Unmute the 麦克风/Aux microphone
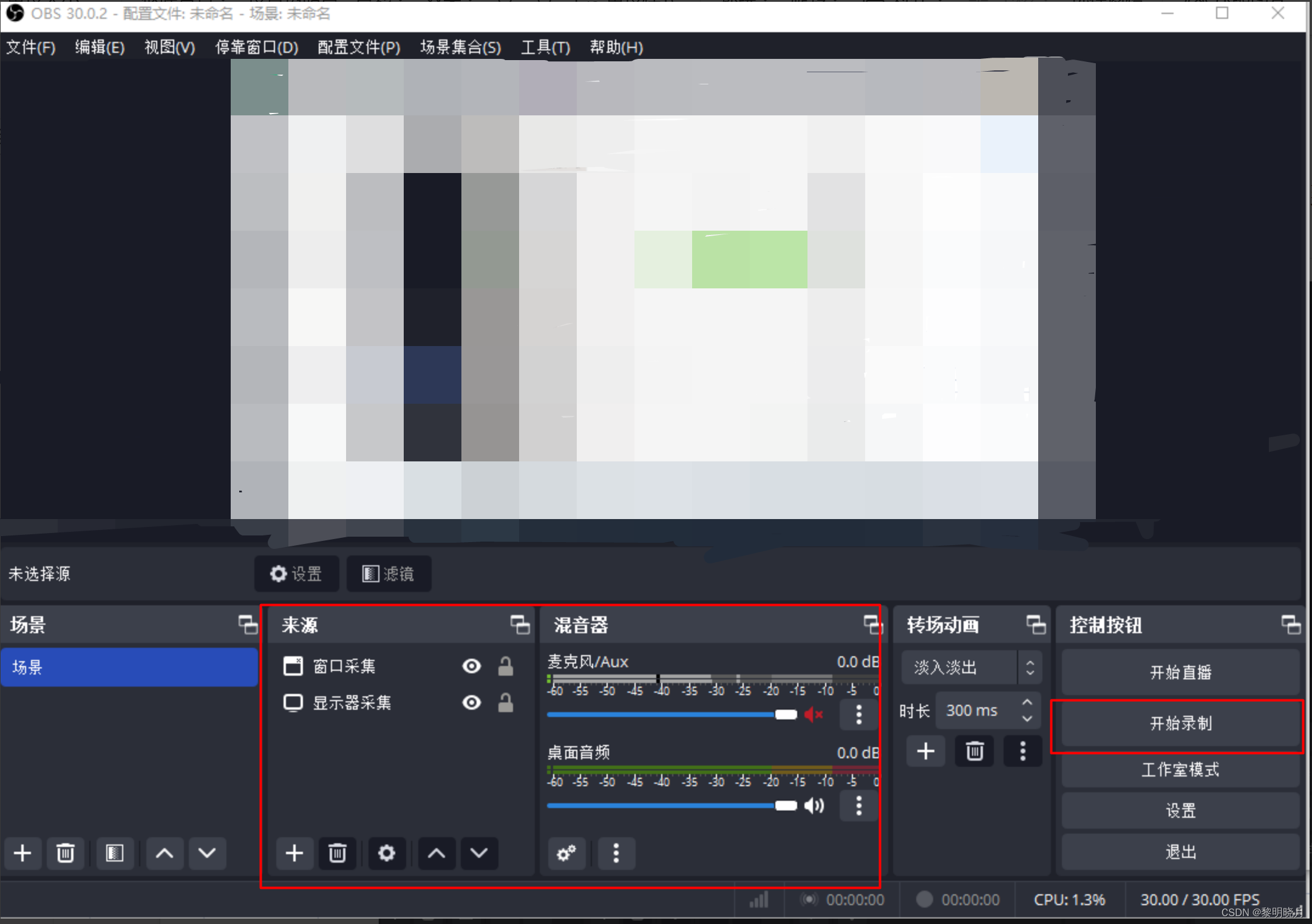This screenshot has height=924, width=1312. (x=814, y=715)
